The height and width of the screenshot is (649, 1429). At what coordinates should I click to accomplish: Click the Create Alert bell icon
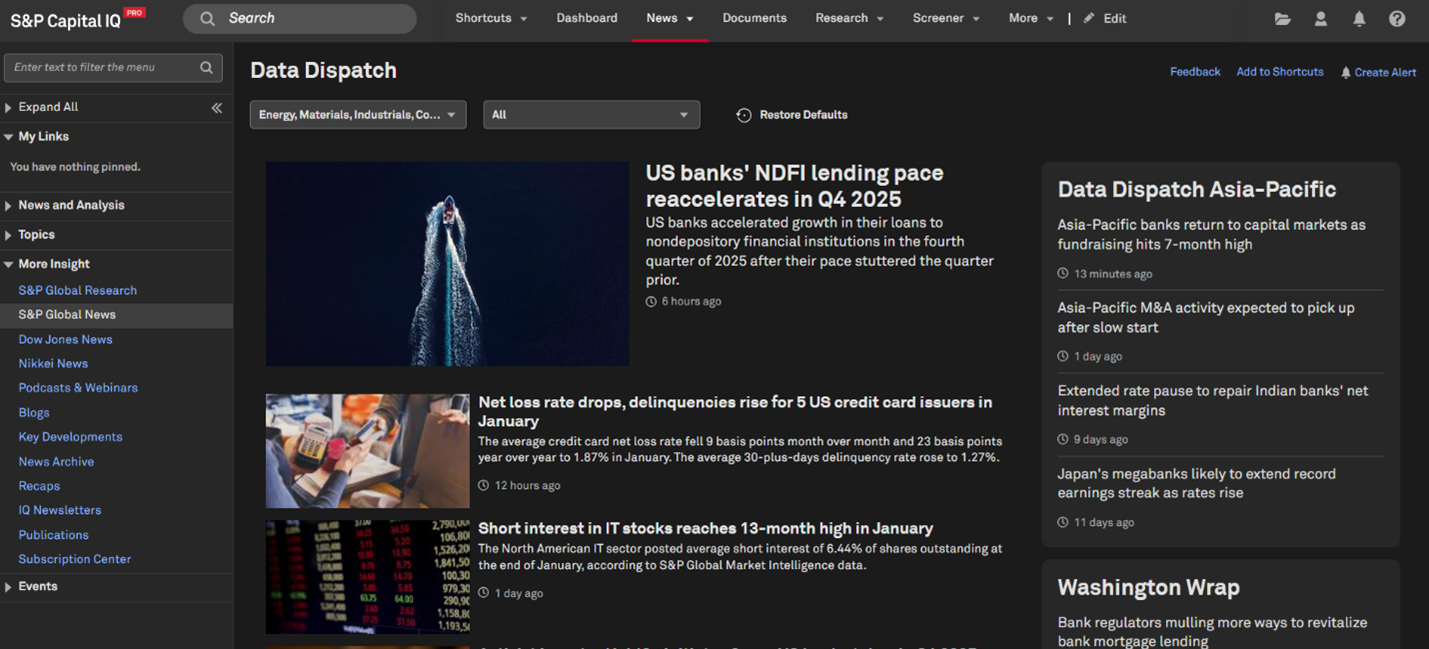(1345, 72)
